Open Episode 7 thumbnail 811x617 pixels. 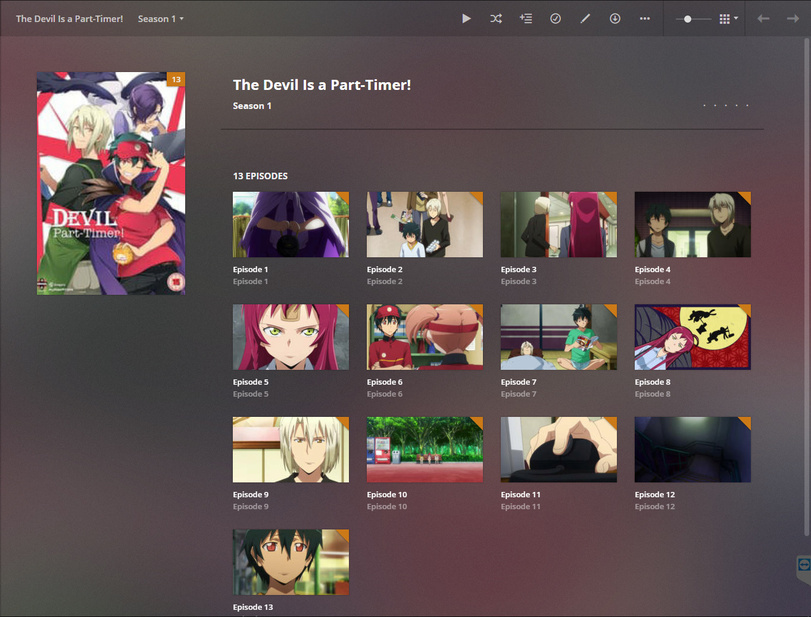559,337
